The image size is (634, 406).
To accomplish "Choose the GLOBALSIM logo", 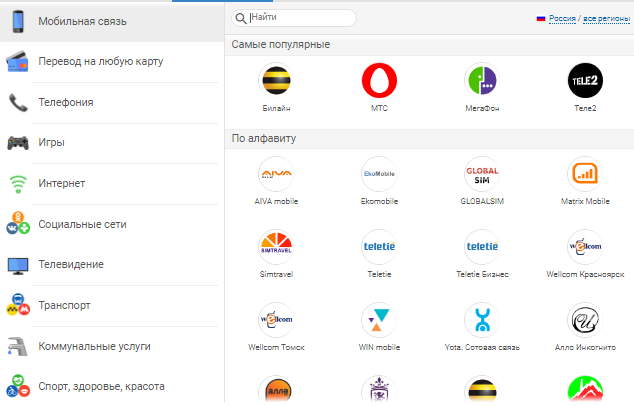I will [x=482, y=174].
